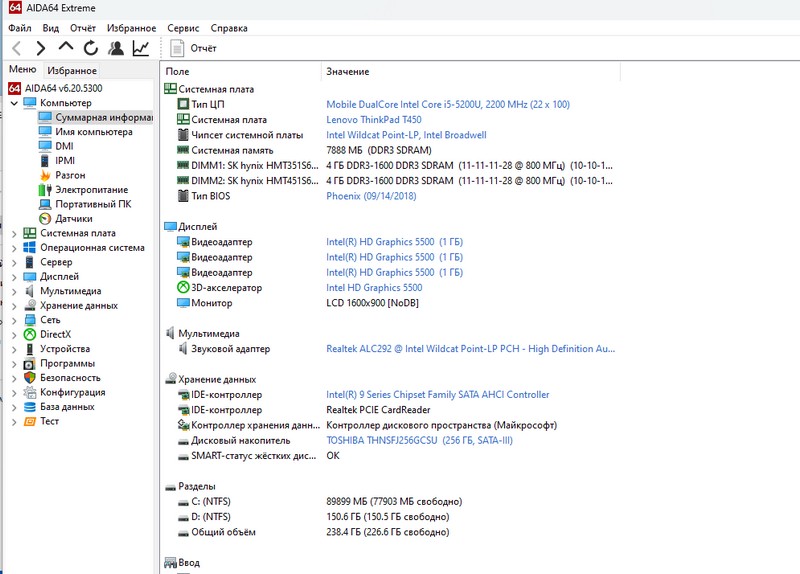The image size is (800, 574).
Task: Switch to the Избранное sidebar tab
Action: click(72, 70)
